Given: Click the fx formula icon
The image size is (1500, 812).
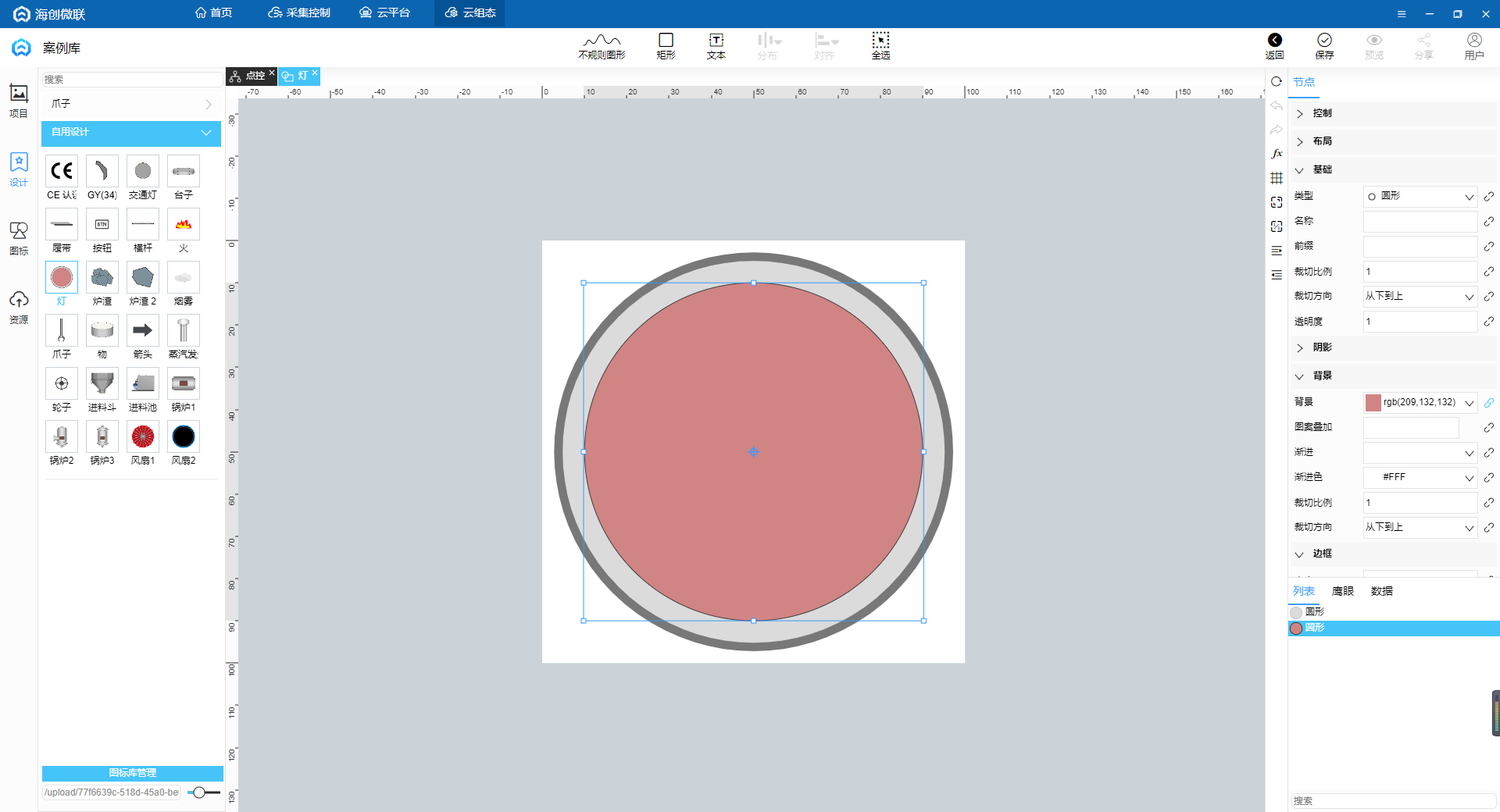Looking at the screenshot, I should click(x=1277, y=154).
